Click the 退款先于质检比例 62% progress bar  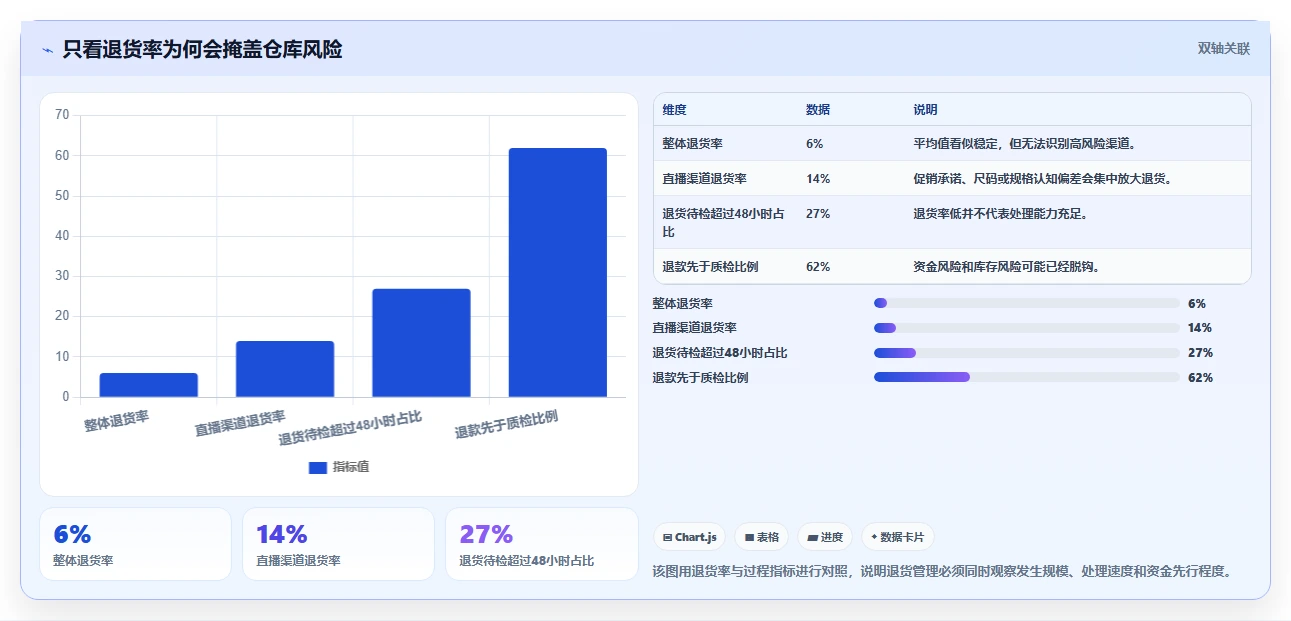tap(1027, 377)
